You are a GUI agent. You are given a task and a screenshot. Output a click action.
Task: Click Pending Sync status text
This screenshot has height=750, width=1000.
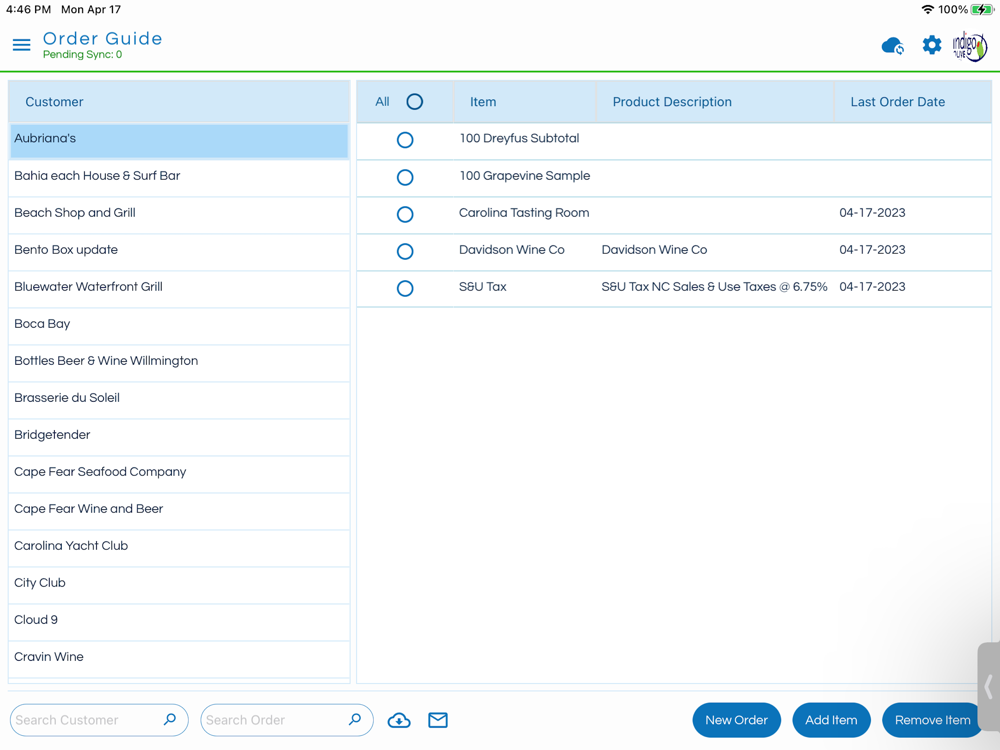tap(82, 55)
